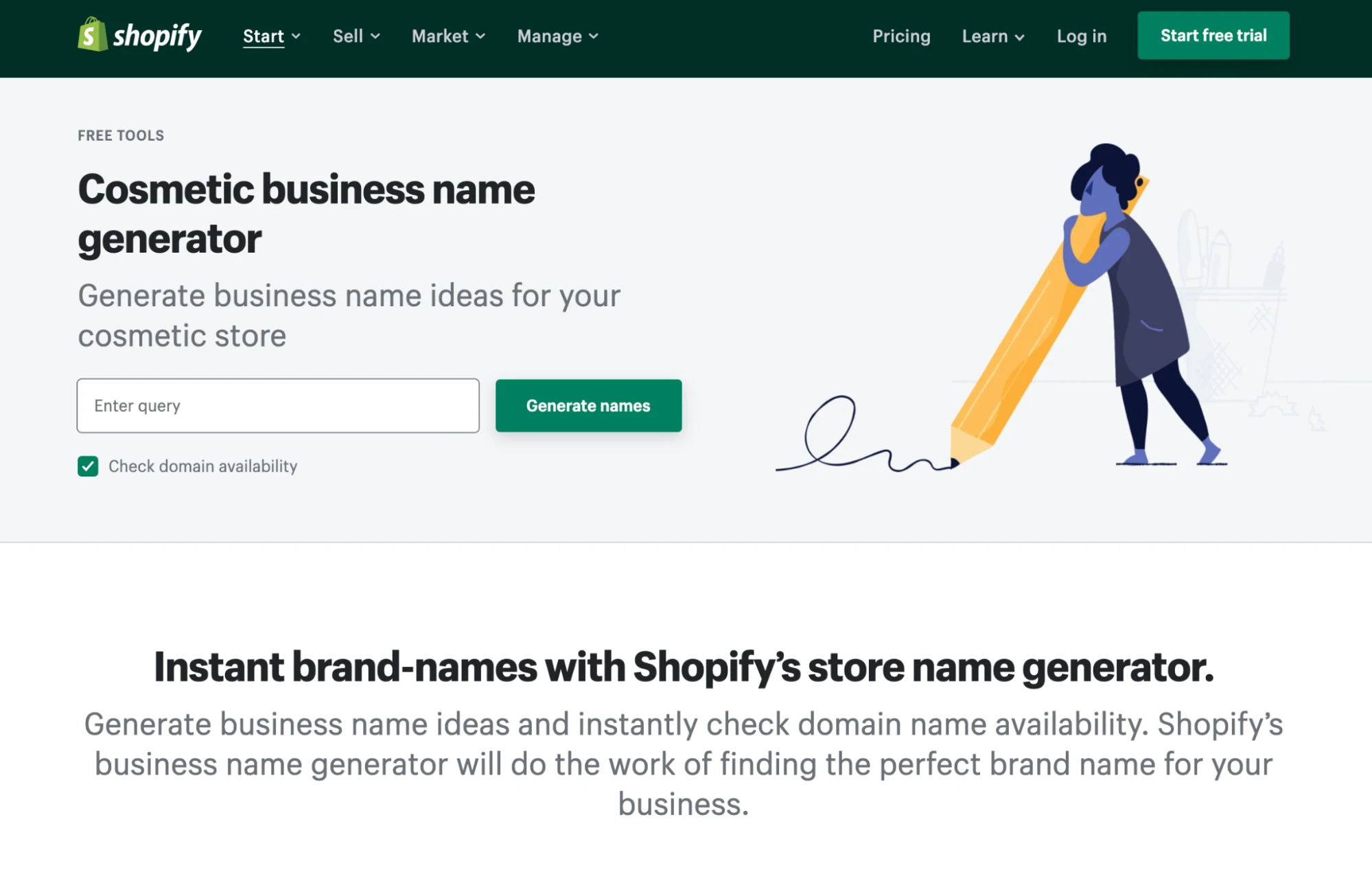Click the shopify wordmark text
The image size is (1372, 892).
point(157,36)
